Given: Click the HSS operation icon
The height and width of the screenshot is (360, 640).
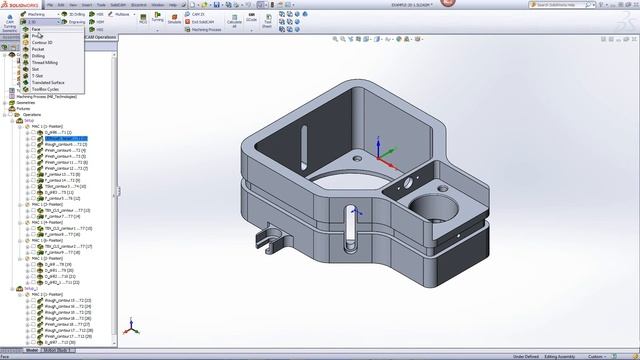Looking at the screenshot, I should [92, 29].
